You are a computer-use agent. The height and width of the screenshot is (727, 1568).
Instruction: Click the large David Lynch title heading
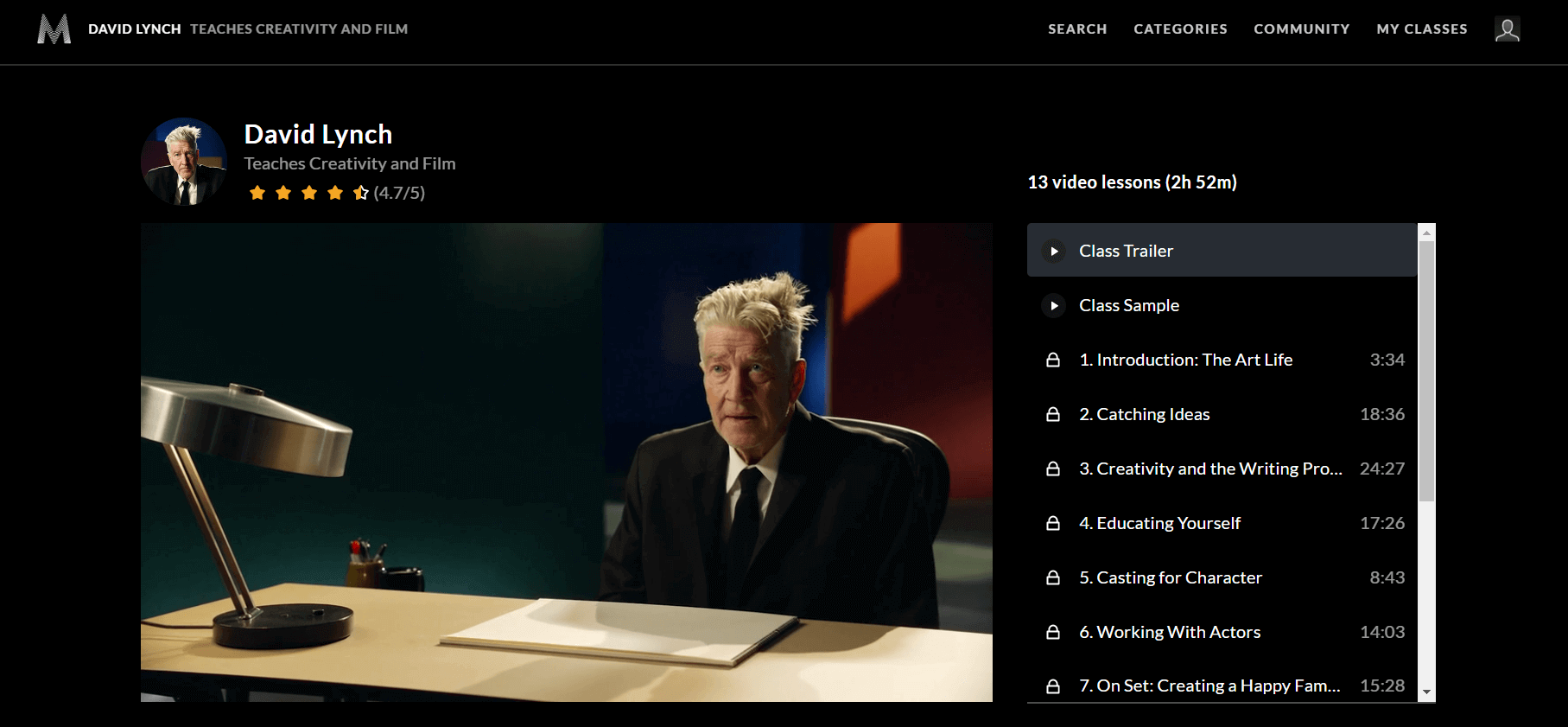click(318, 134)
